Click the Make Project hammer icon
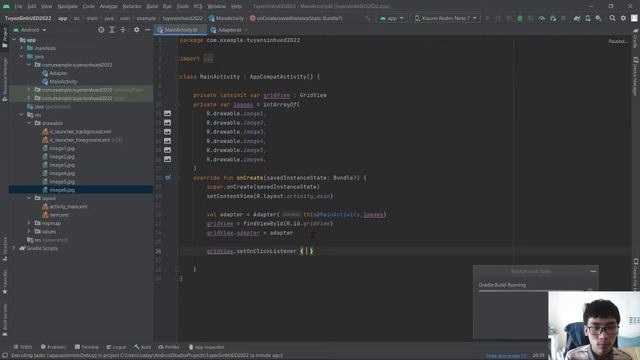 [368, 18]
